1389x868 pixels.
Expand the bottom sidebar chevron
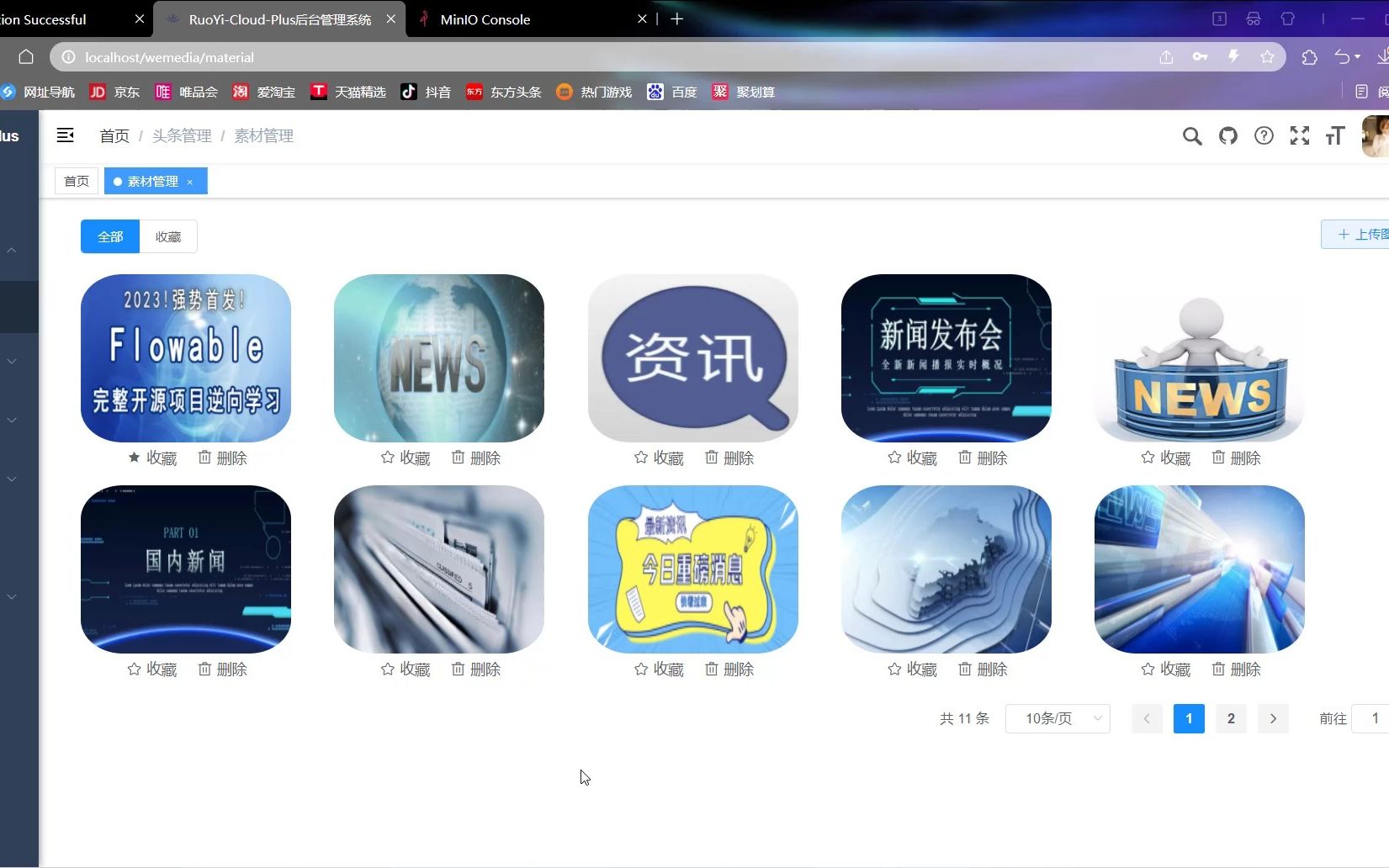tap(11, 596)
